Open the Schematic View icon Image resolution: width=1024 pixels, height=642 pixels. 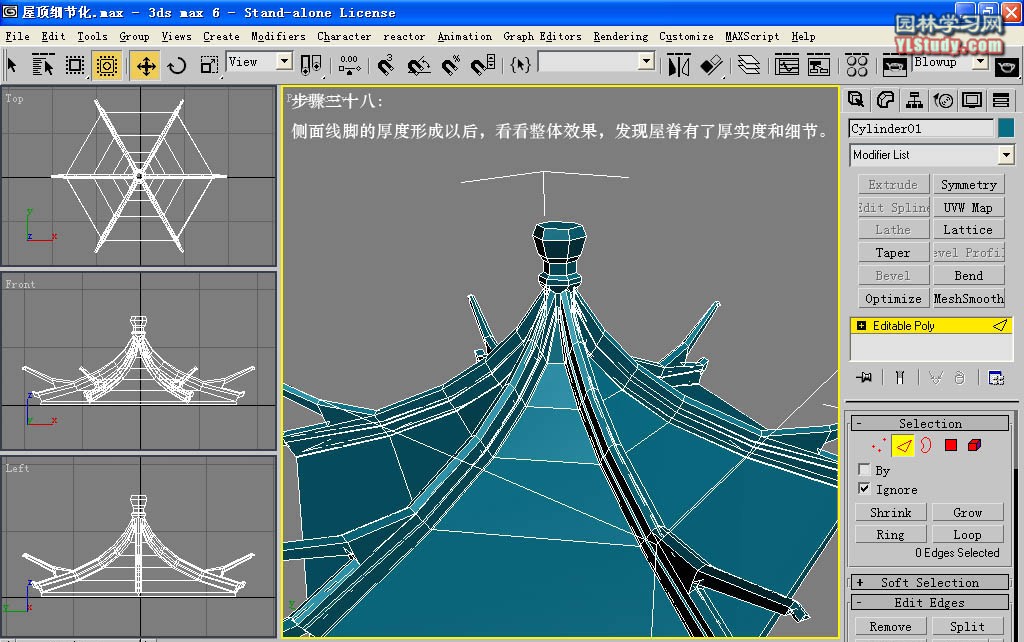(818, 65)
